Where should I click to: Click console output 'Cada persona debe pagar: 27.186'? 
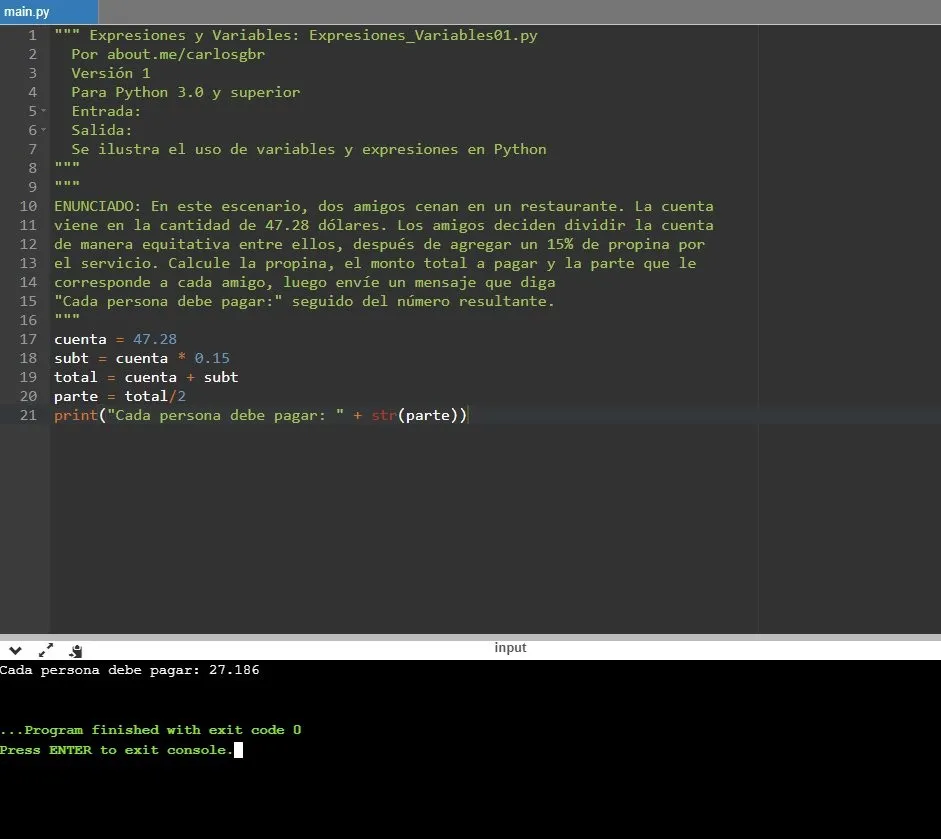[x=130, y=670]
